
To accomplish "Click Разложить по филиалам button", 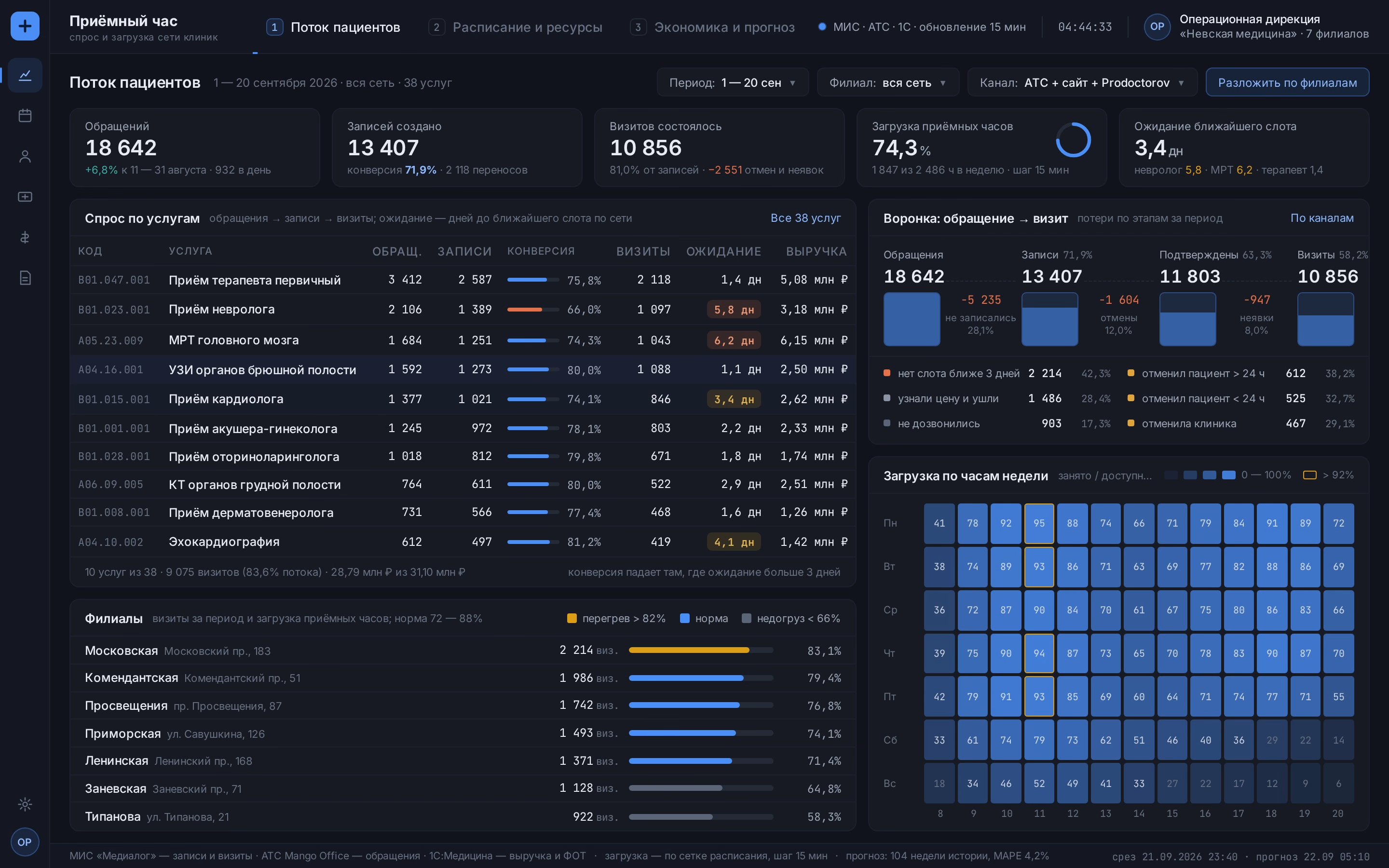I will pos(1287,82).
